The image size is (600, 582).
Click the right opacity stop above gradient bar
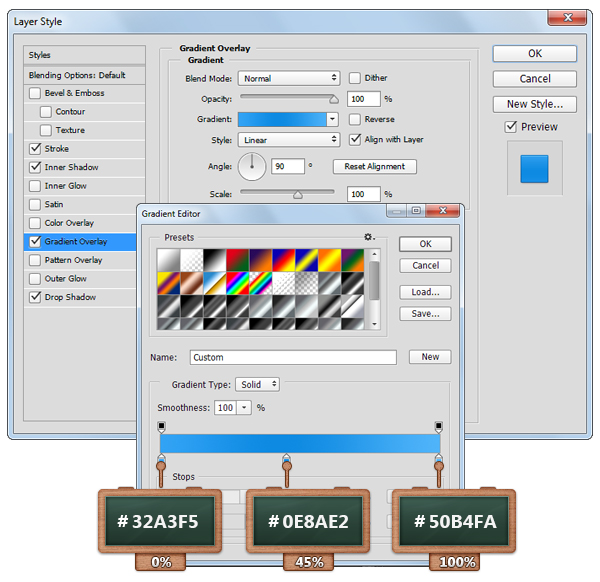438,427
